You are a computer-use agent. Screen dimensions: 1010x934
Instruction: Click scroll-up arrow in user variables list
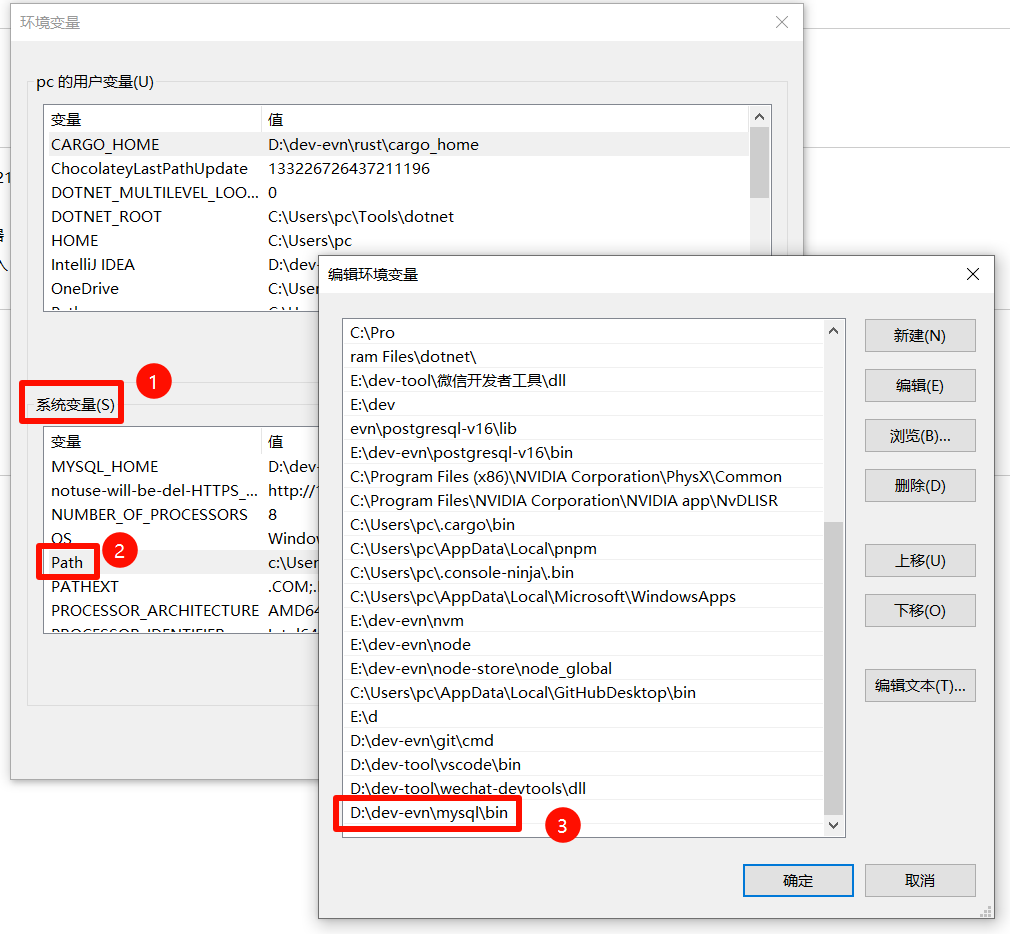tap(759, 118)
